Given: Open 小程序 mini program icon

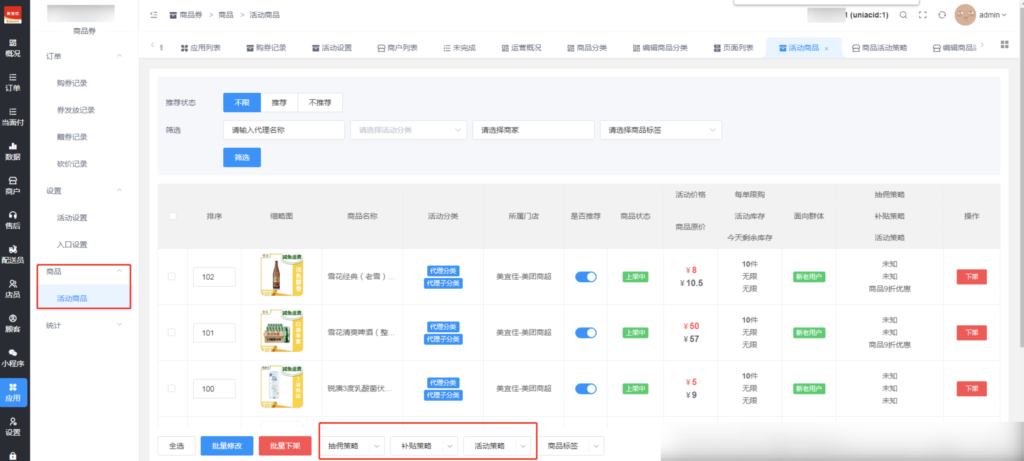Looking at the screenshot, I should point(13,357).
